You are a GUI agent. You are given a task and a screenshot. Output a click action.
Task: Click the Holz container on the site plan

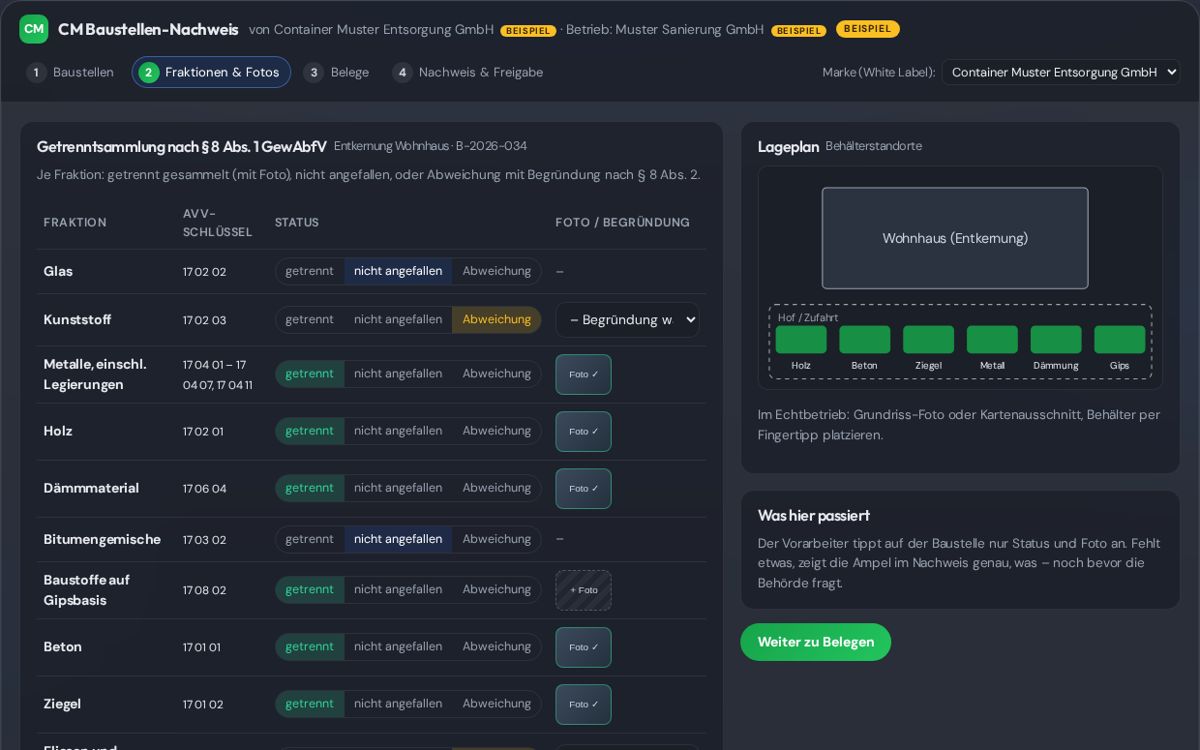pyautogui.click(x=801, y=339)
